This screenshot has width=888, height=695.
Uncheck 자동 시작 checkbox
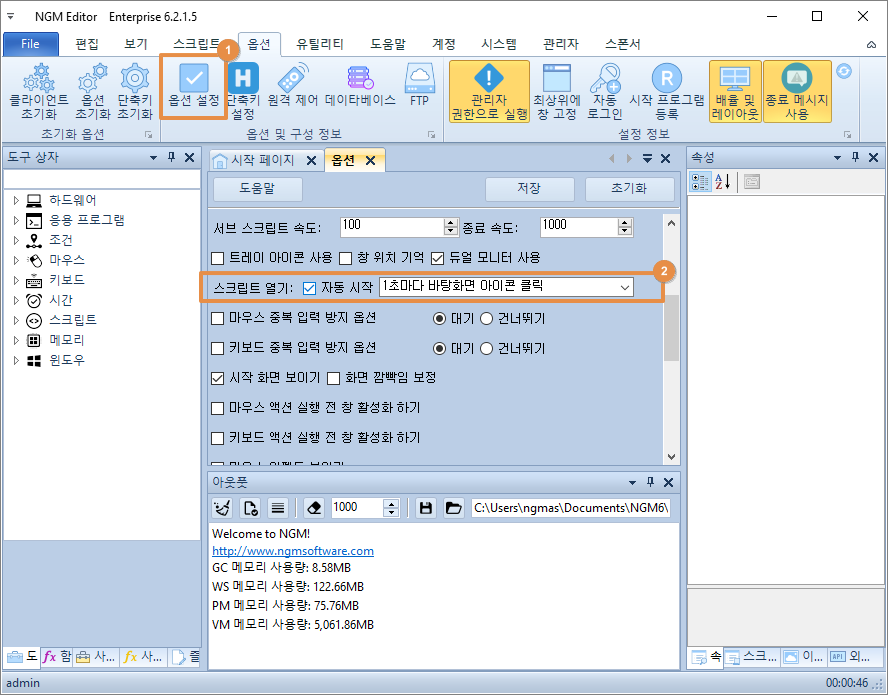coord(309,288)
